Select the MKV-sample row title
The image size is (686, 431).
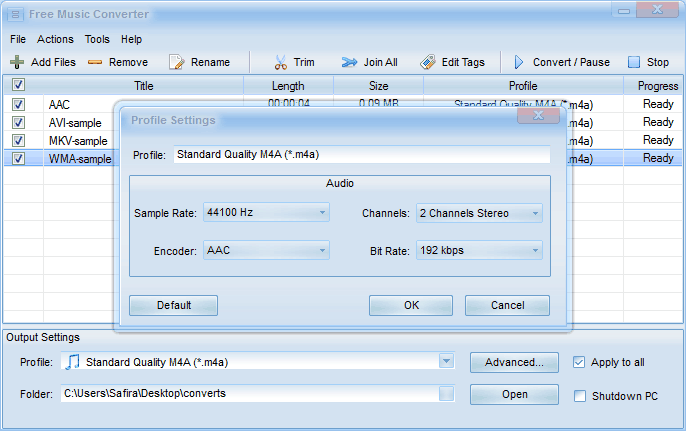[78, 141]
